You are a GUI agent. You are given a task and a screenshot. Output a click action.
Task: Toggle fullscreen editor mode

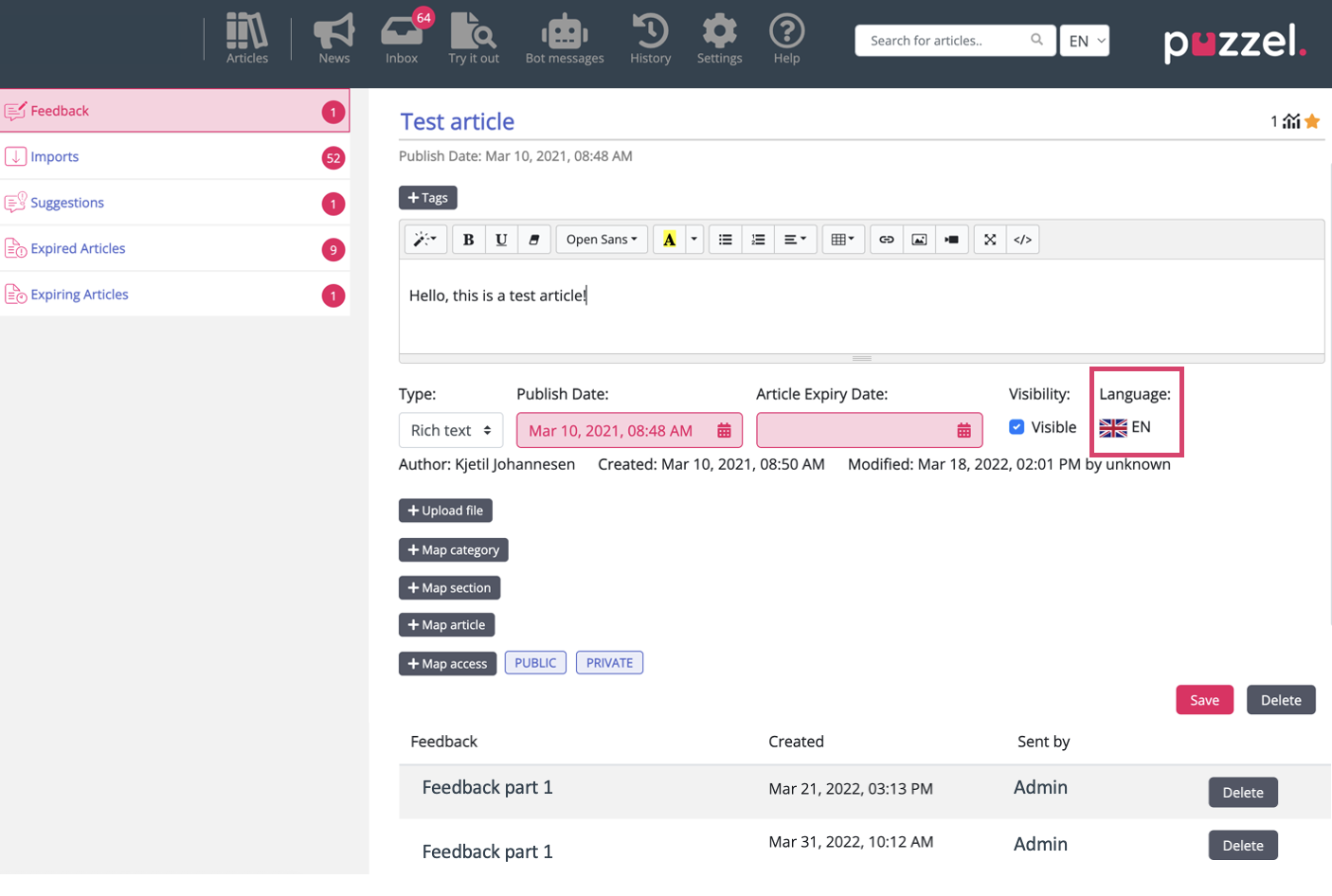(990, 240)
